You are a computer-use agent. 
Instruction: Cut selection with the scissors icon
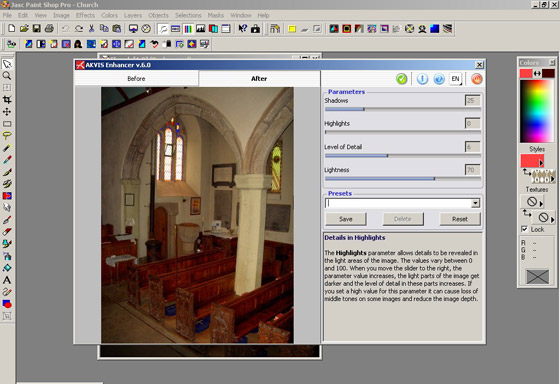pyautogui.click(x=91, y=29)
